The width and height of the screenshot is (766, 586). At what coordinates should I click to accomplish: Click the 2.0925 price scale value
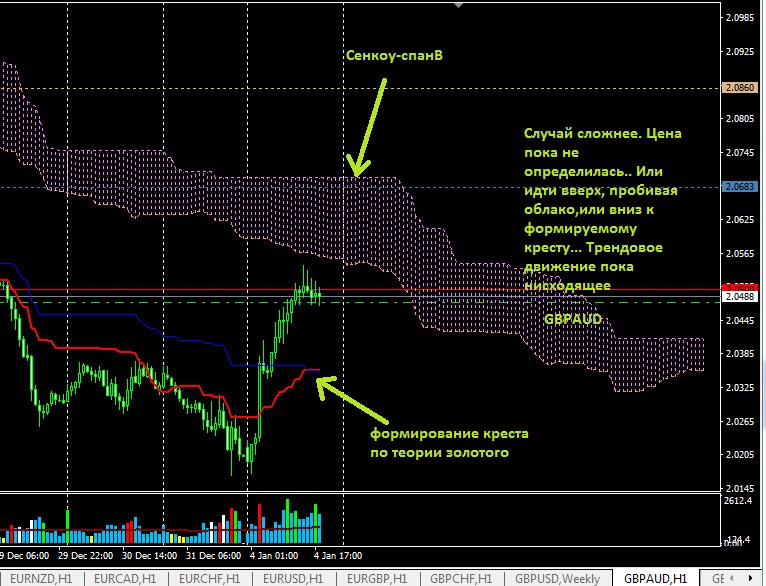point(740,51)
